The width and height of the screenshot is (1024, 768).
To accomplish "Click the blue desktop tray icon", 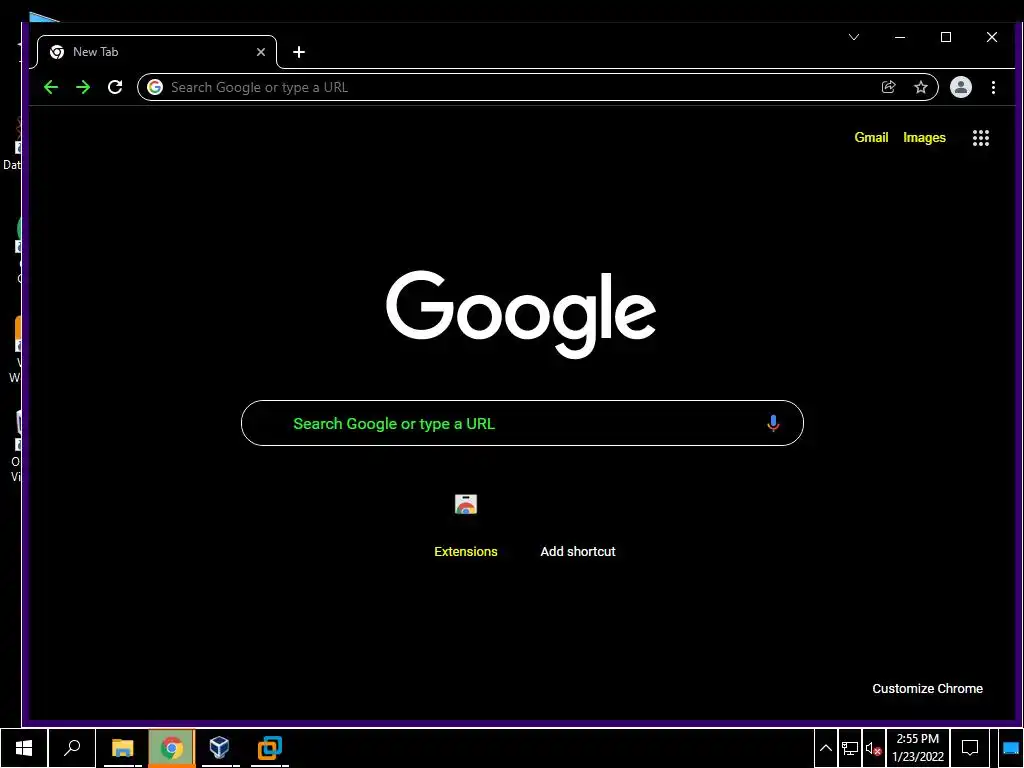I will [x=1010, y=748].
